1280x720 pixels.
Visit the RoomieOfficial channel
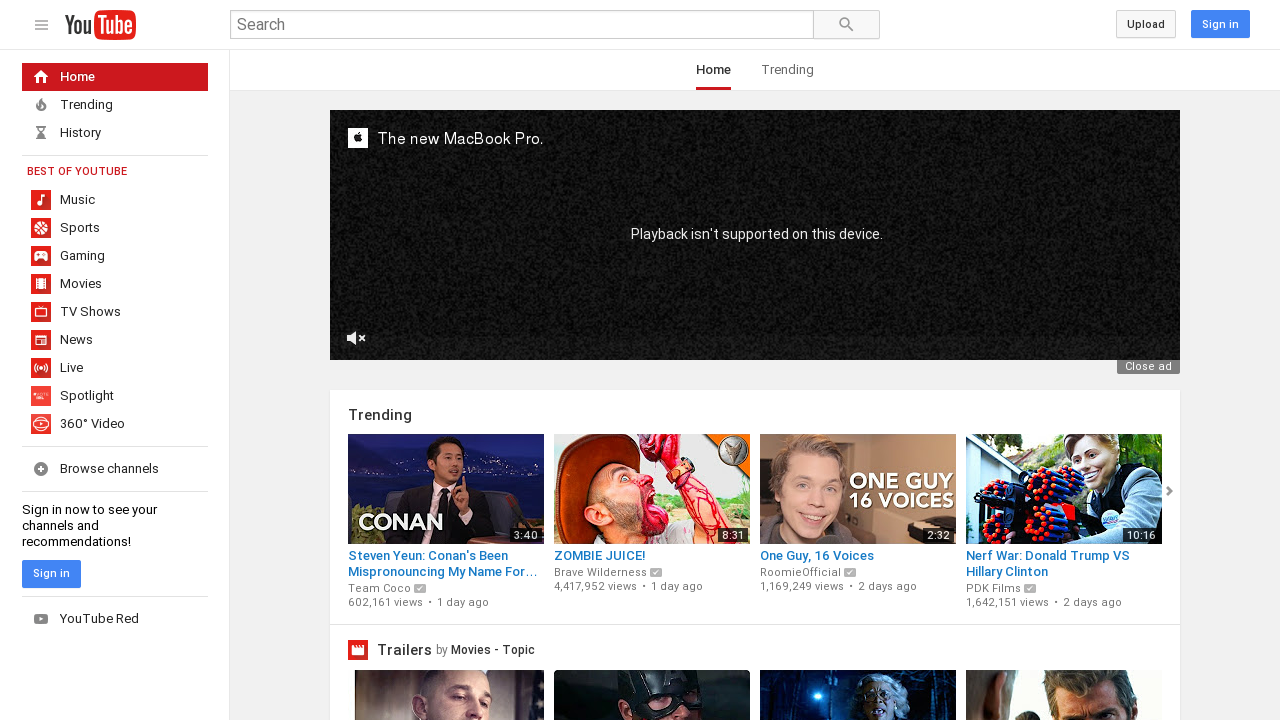pos(800,572)
